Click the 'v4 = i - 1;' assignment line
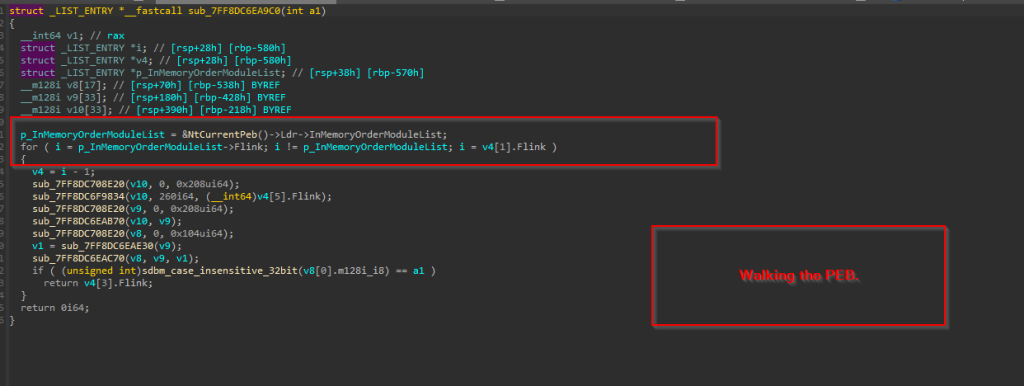Image resolution: width=1024 pixels, height=386 pixels. click(x=63, y=172)
